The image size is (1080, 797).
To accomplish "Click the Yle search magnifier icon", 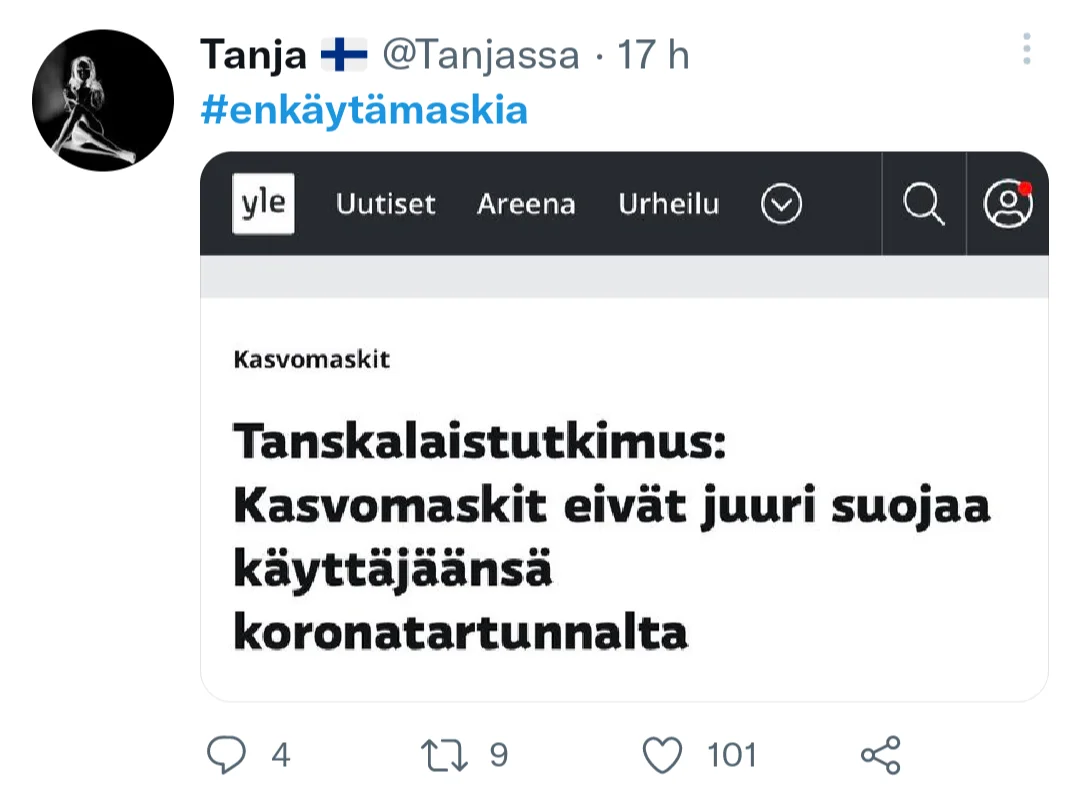I will coord(923,204).
